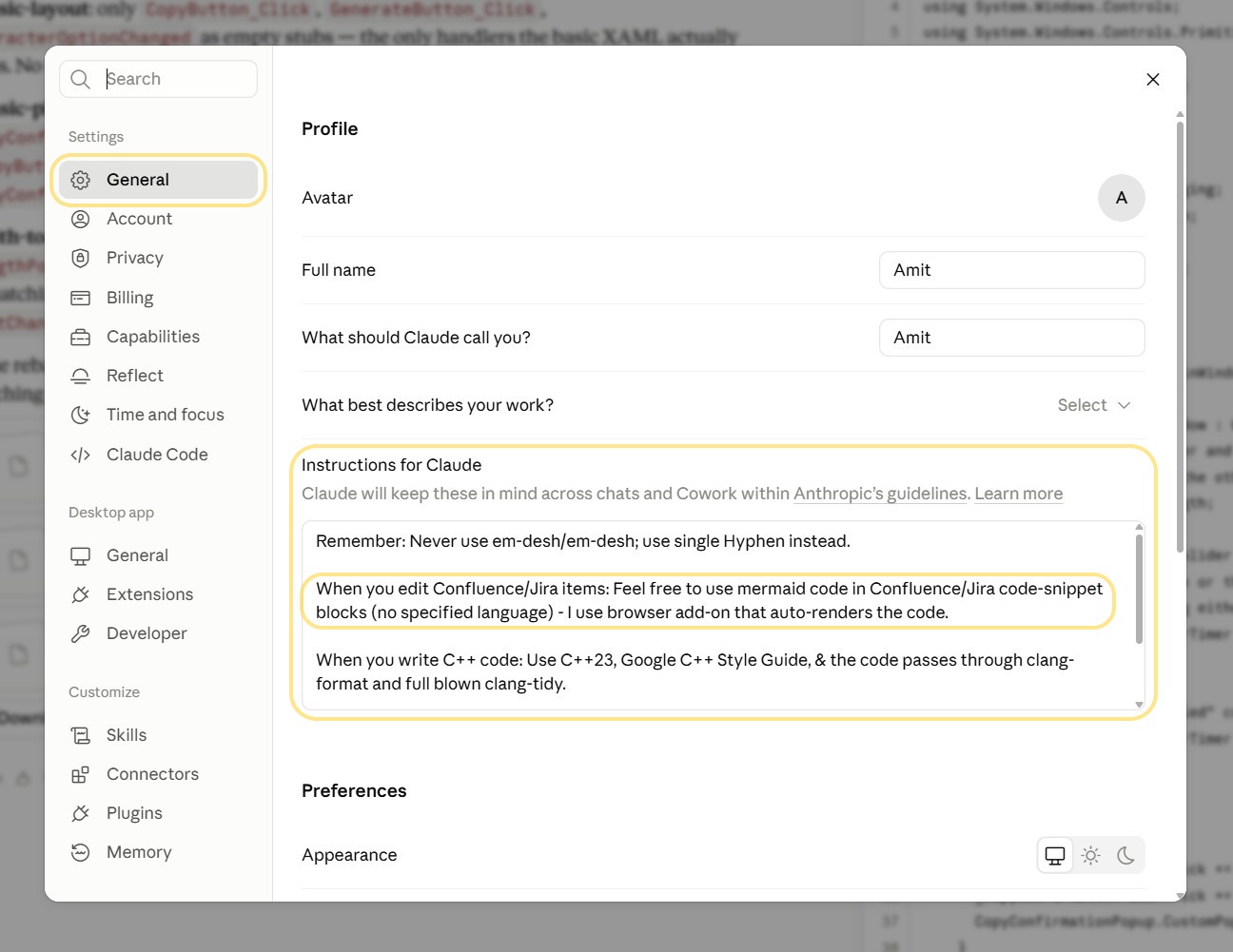
Task: Click the Billing card icon
Action: tap(81, 298)
